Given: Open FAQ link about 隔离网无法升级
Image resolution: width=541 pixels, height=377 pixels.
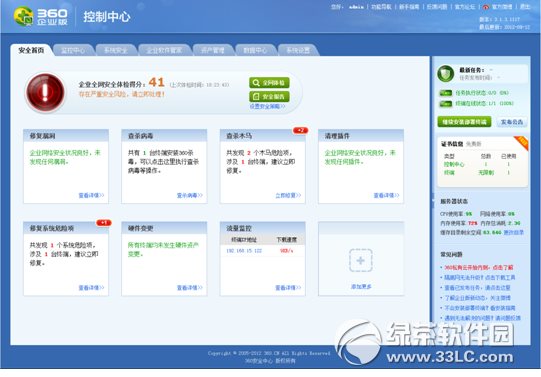Looking at the screenshot, I should point(479,277).
